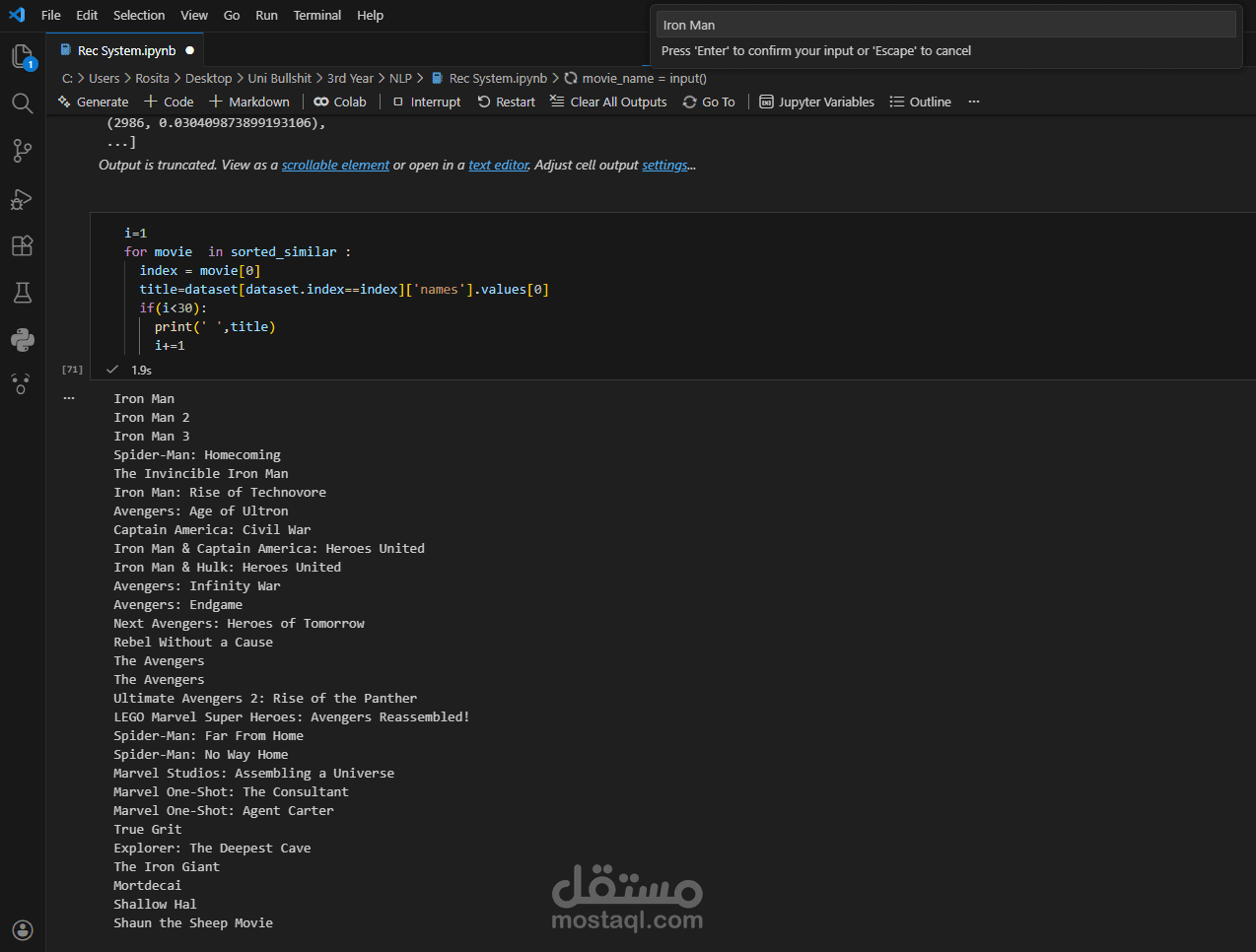Switch to the Rec System.ipynb tab
The height and width of the screenshot is (952, 1256).
pyautogui.click(x=125, y=49)
